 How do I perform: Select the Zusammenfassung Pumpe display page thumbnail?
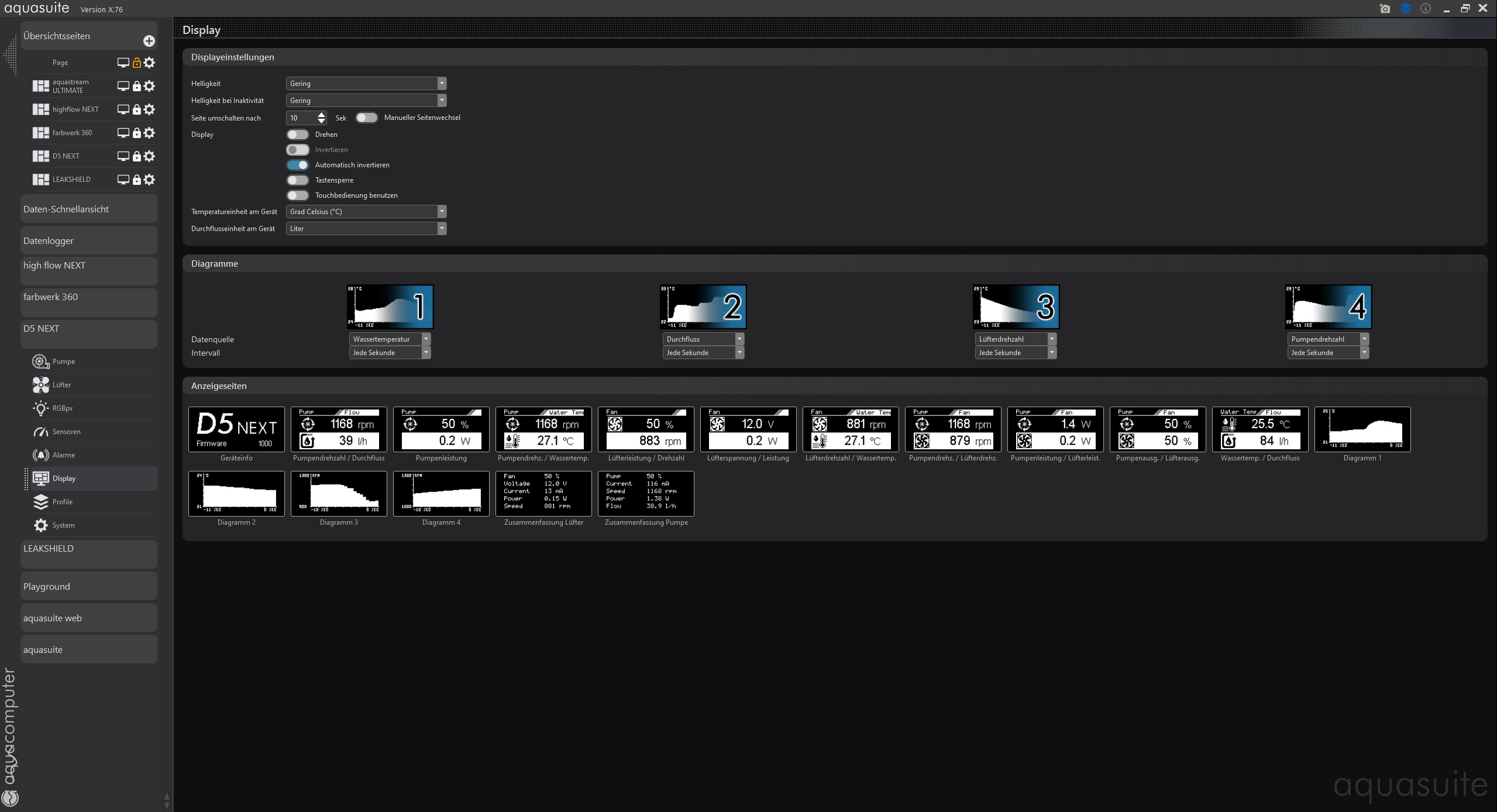[x=646, y=494]
